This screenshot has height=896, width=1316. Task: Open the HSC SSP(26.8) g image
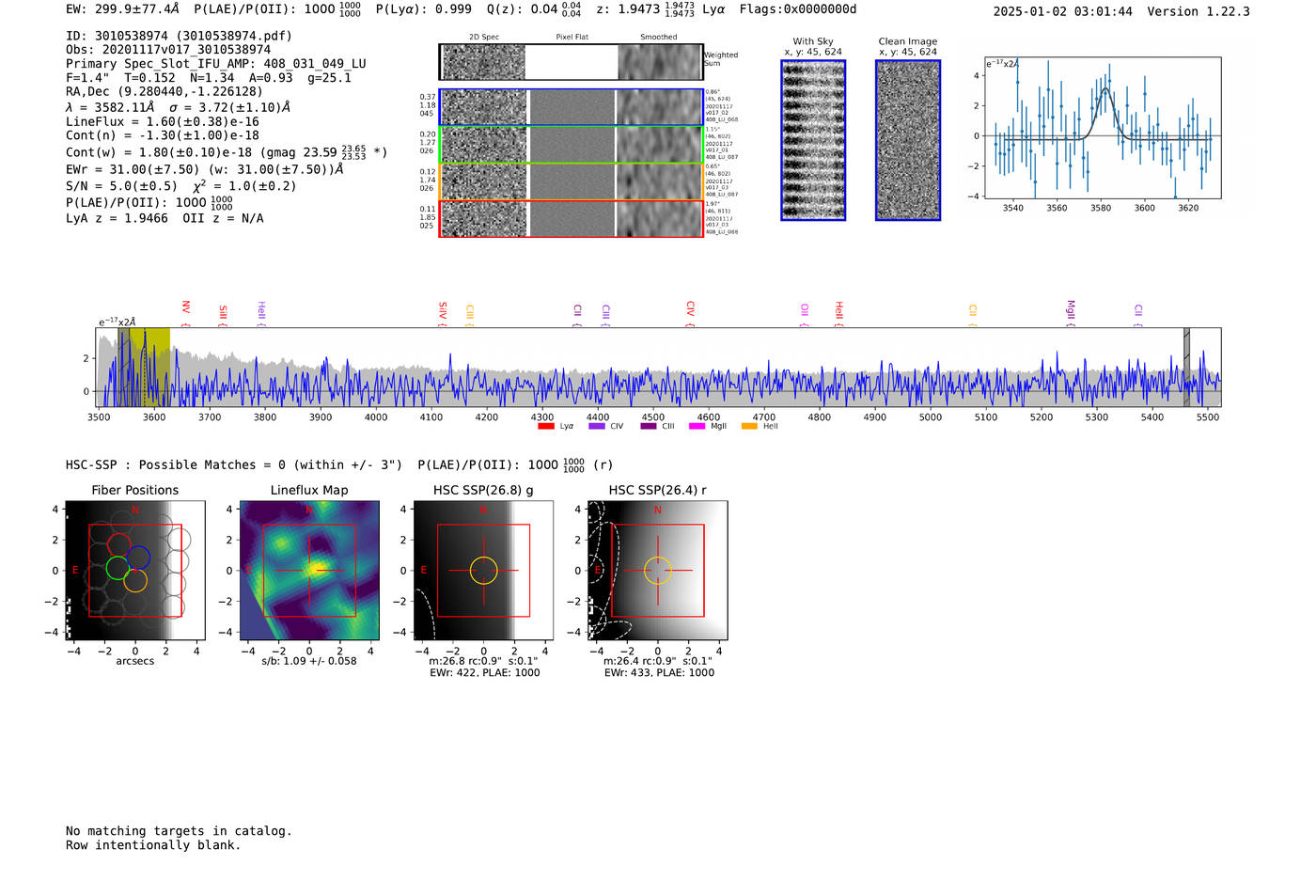483,571
